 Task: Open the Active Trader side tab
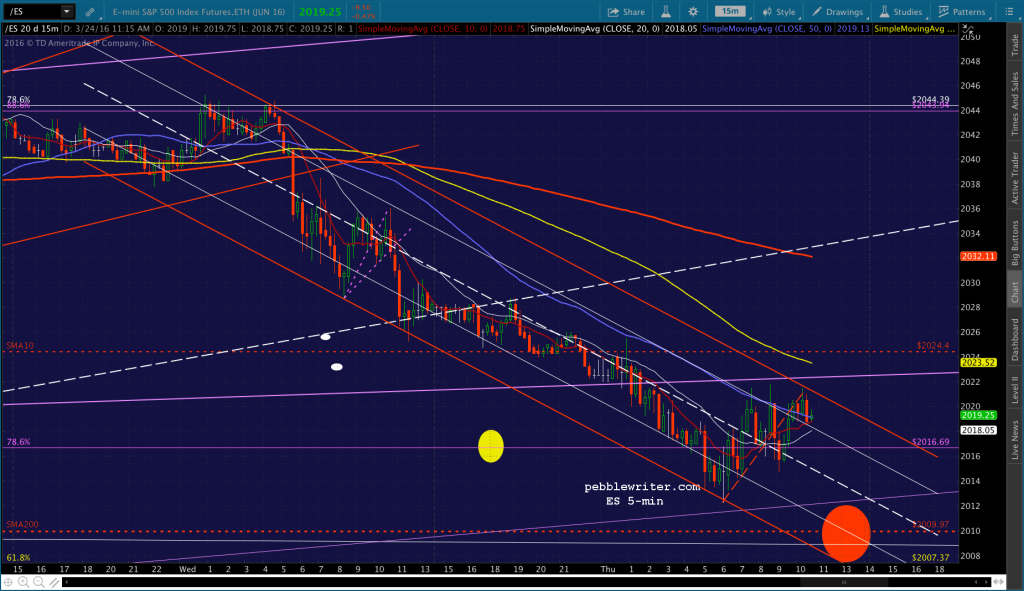point(1015,178)
